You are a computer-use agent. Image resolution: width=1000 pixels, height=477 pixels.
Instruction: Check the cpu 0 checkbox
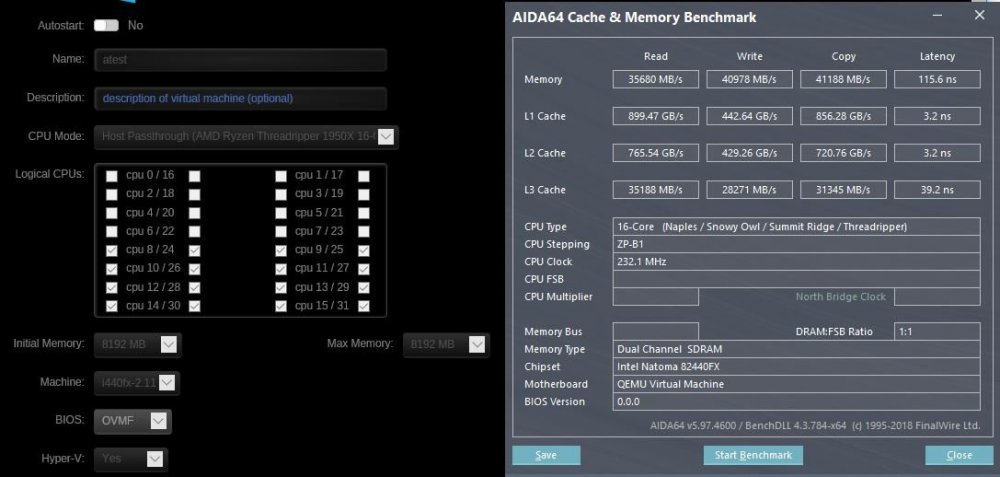pos(112,176)
